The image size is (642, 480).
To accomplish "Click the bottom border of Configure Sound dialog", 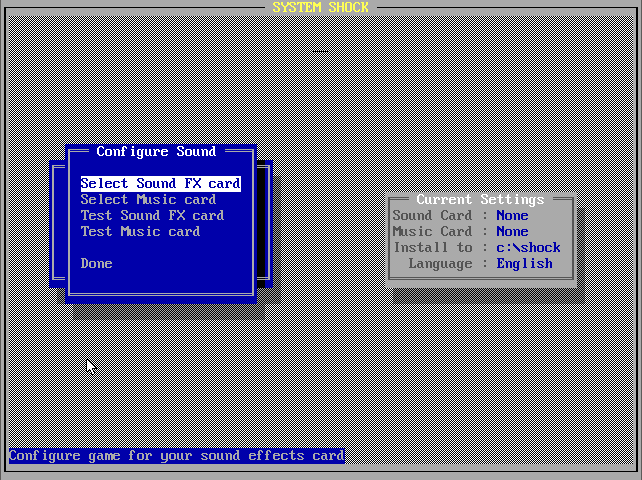I will tap(160, 295).
